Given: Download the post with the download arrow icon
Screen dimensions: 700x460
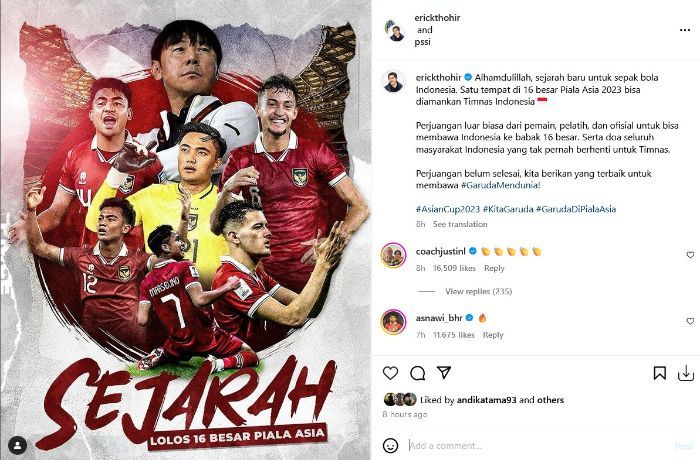Looking at the screenshot, I should (686, 373).
